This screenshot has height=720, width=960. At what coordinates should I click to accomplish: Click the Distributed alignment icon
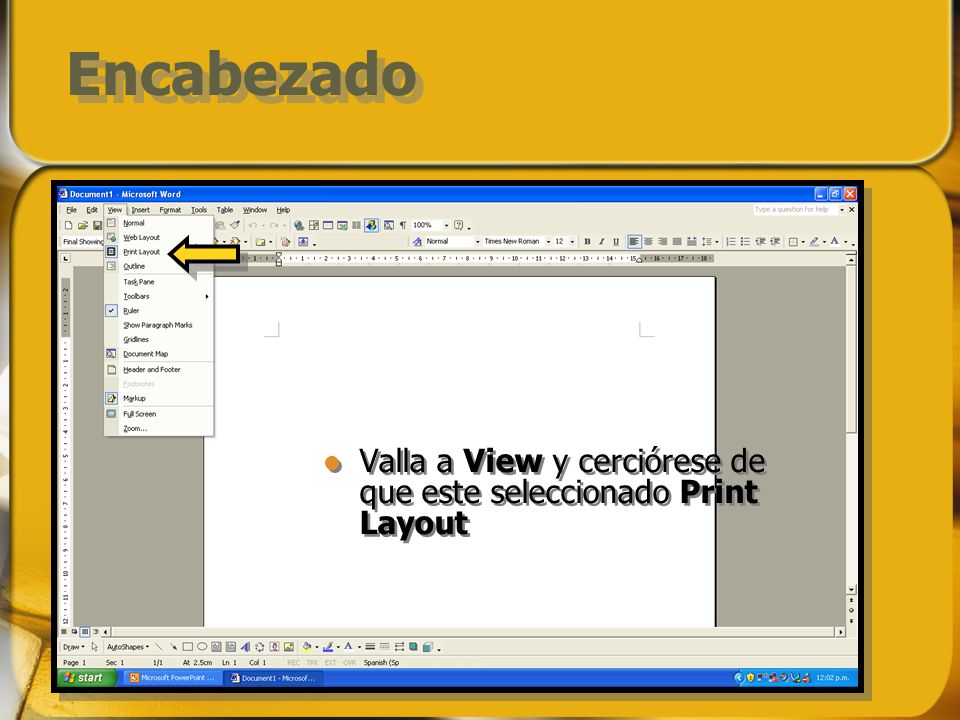691,242
